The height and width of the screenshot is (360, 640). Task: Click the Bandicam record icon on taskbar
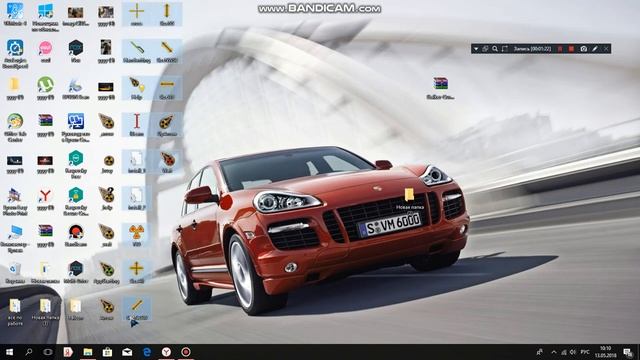(x=186, y=352)
